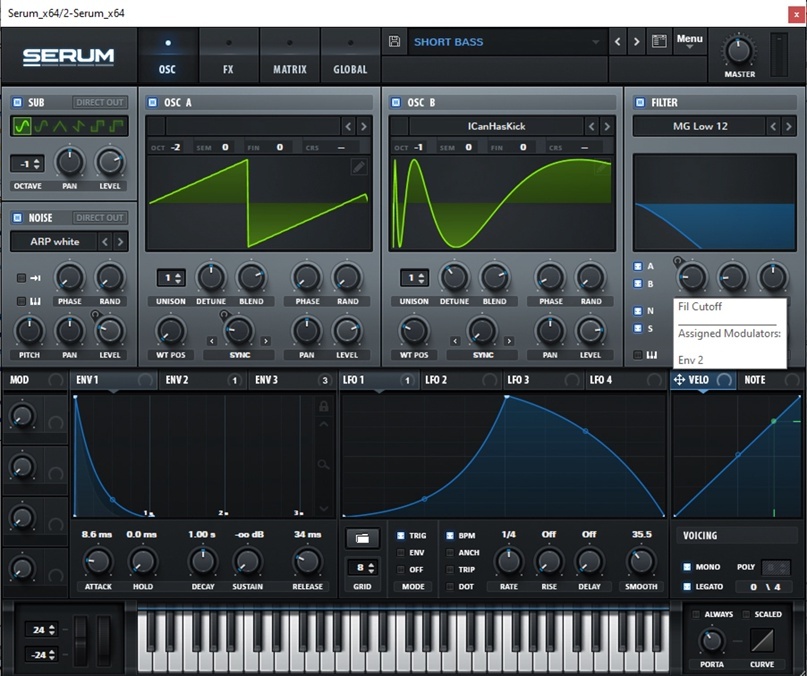Viewport: 807px width, 676px height.
Task: Click the OSC B wavetable waveform display
Action: pyautogui.click(x=502, y=203)
